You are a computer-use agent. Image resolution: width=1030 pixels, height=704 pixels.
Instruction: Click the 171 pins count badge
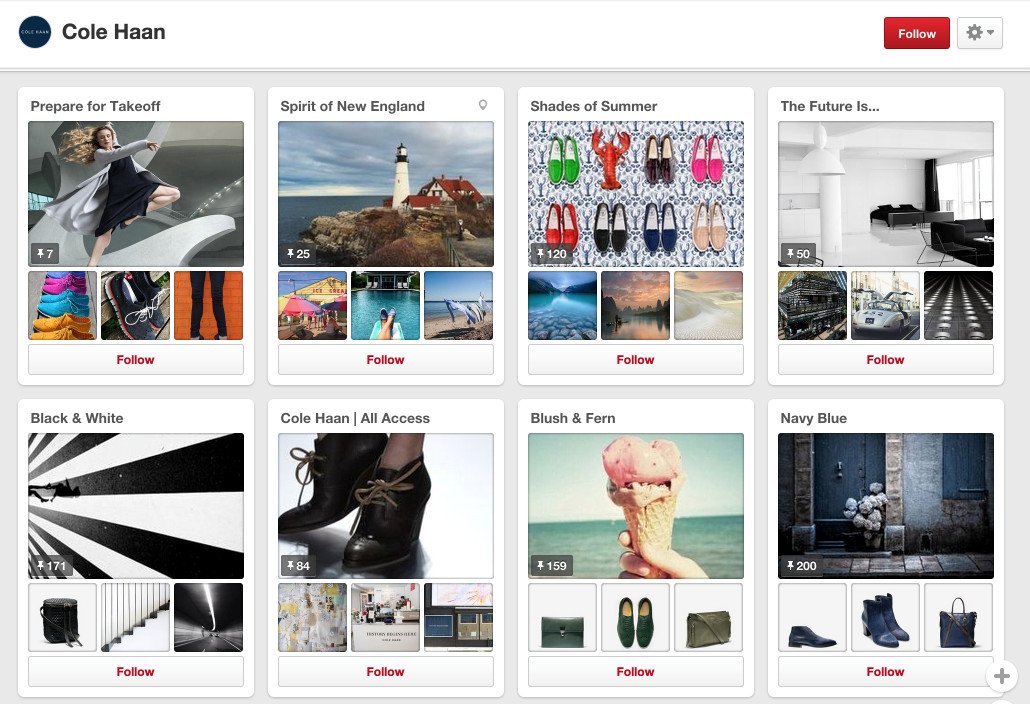pyautogui.click(x=51, y=565)
